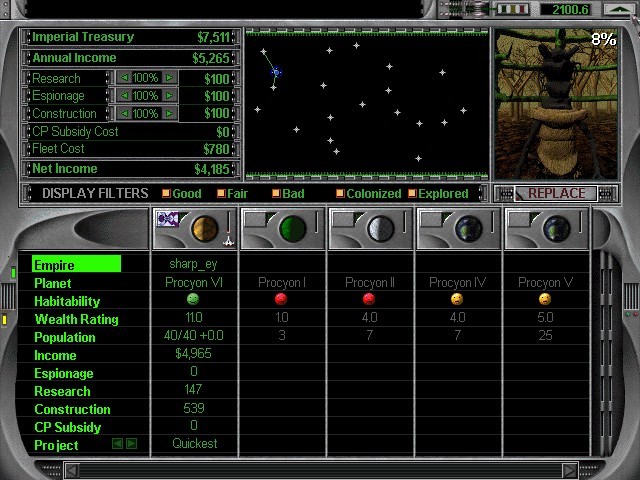Increase Research spending with right arrow
This screenshot has height=480, width=640.
click(170, 78)
